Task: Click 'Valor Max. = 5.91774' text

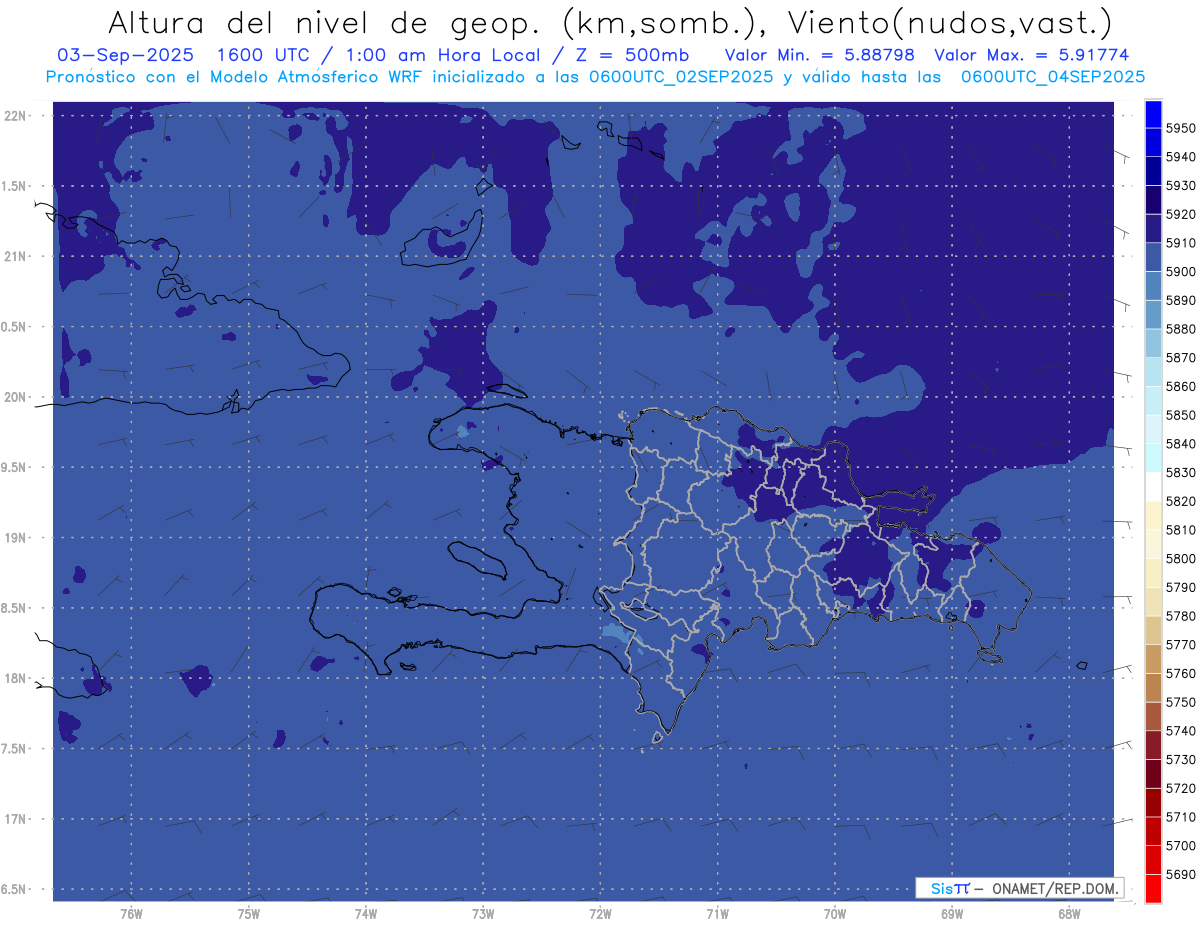Action: (1031, 56)
